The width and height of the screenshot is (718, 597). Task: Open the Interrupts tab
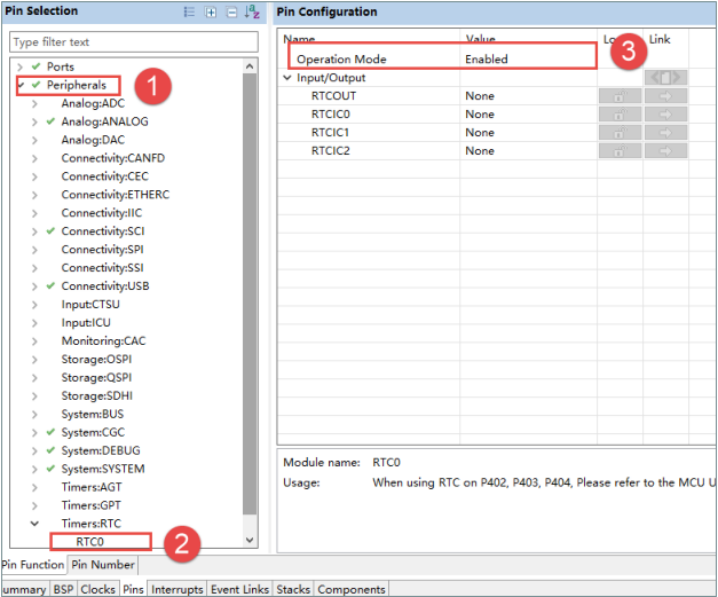click(x=177, y=589)
